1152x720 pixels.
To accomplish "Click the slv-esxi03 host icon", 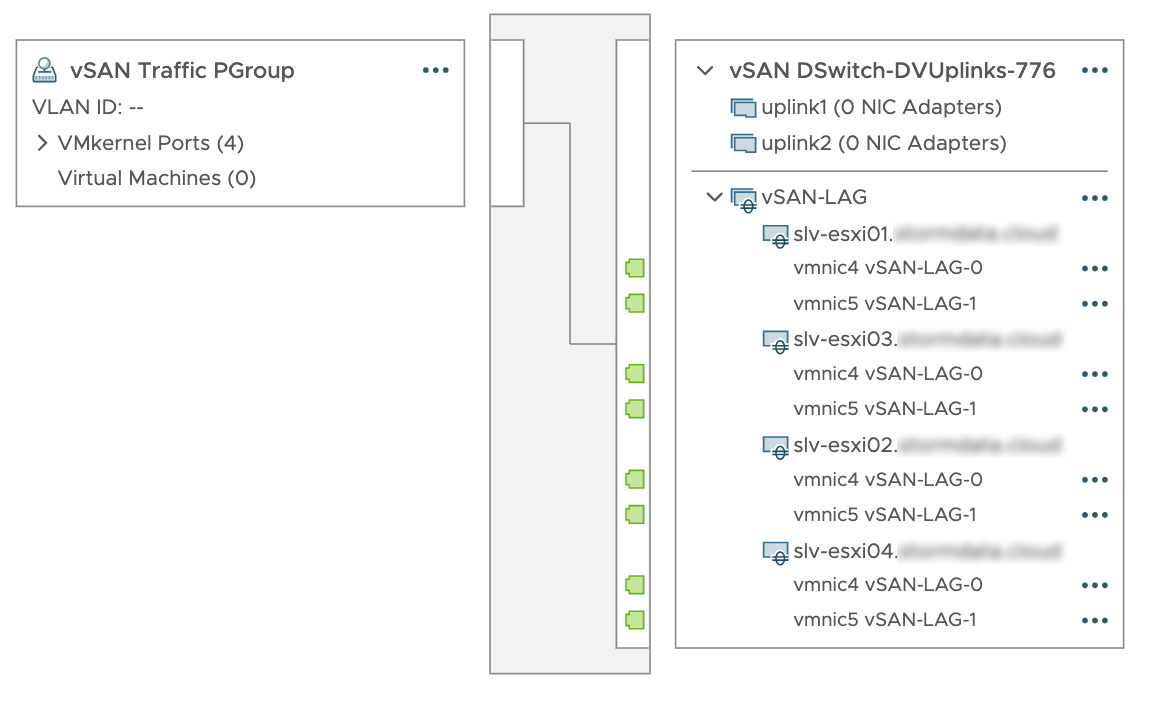I will click(775, 341).
